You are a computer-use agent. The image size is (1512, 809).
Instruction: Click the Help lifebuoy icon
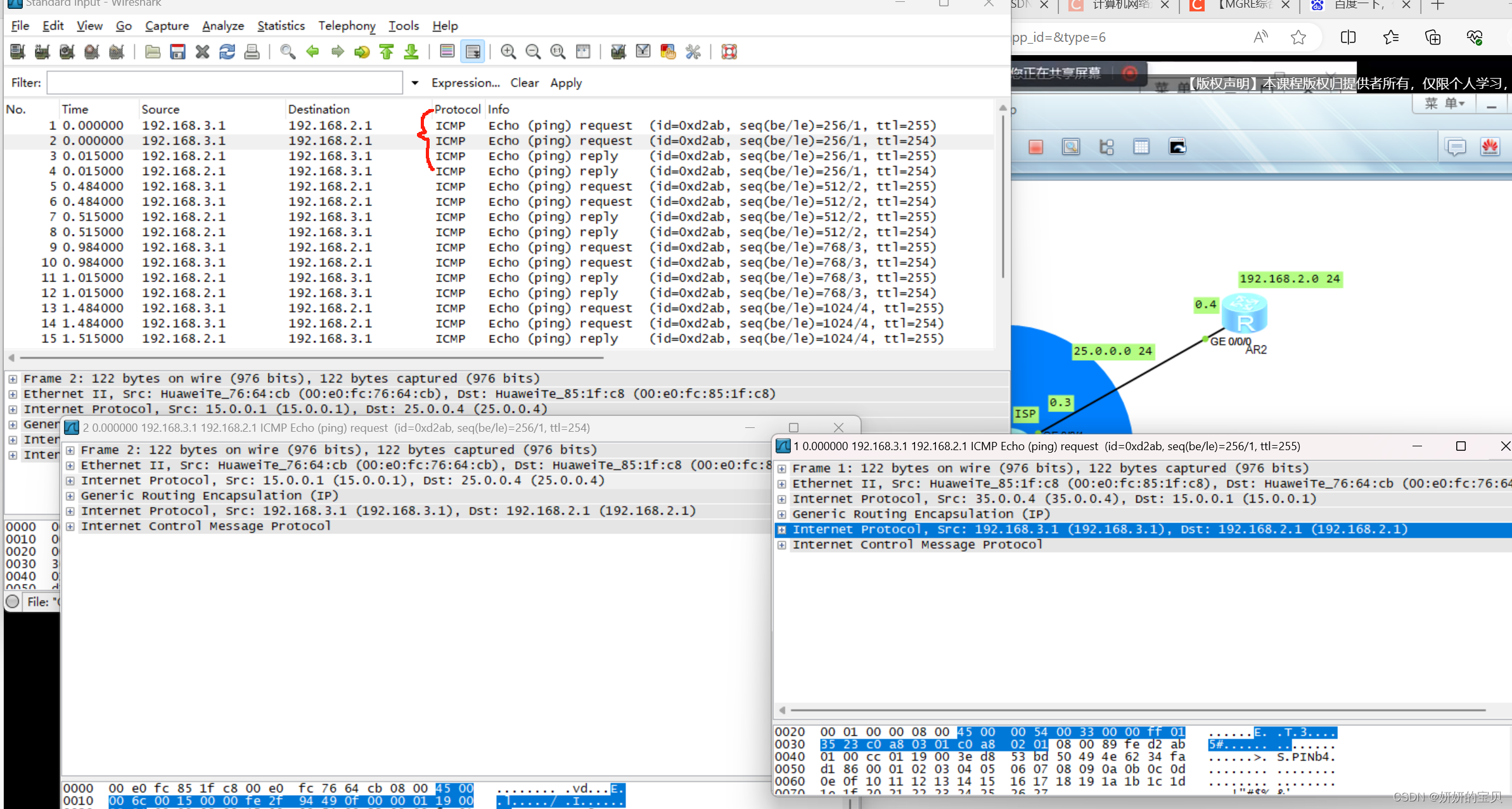pos(729,52)
